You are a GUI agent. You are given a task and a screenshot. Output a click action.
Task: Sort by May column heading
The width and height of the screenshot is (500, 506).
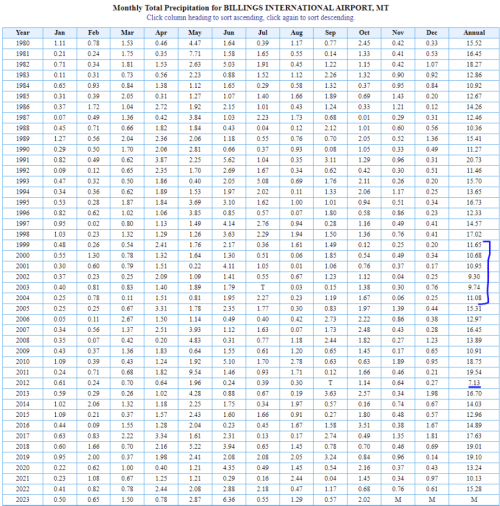195,33
